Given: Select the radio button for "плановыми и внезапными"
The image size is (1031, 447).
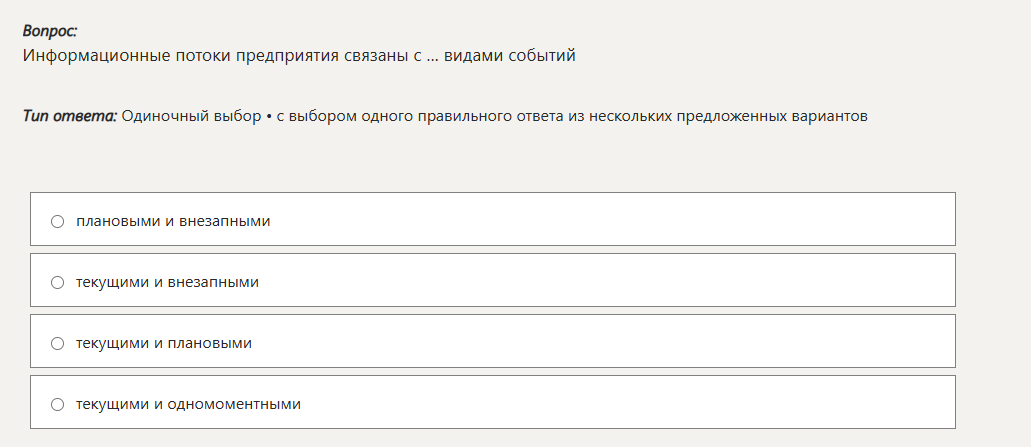Looking at the screenshot, I should coord(58,221).
